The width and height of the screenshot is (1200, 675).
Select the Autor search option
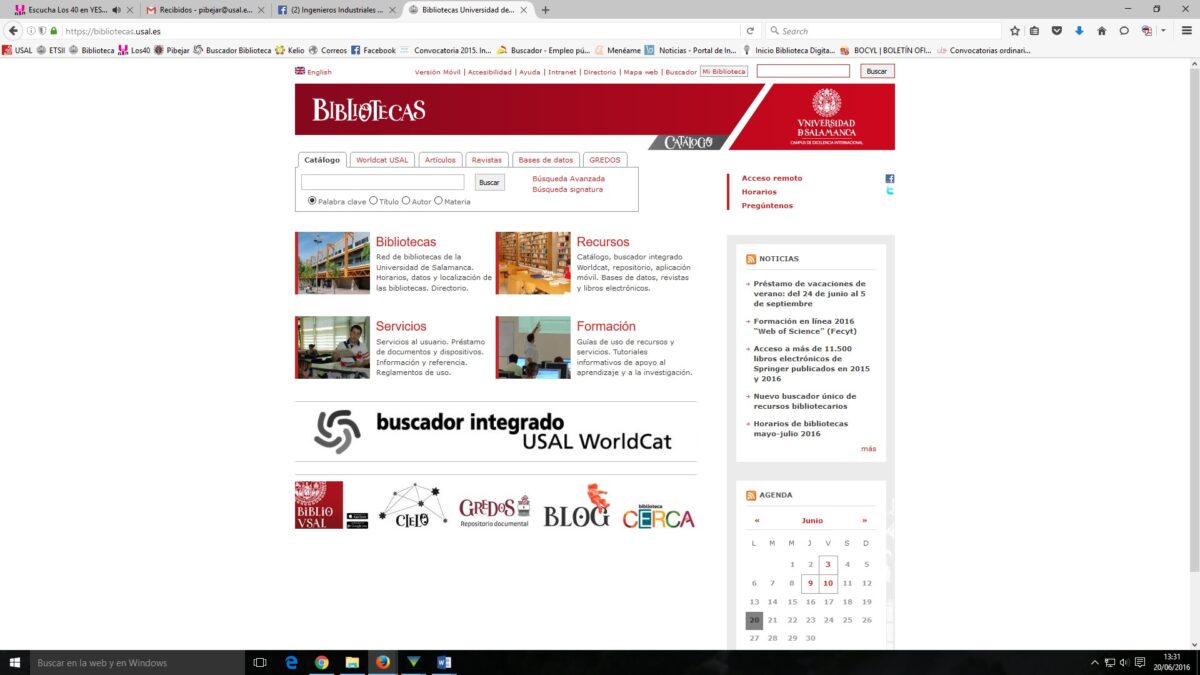[406, 201]
